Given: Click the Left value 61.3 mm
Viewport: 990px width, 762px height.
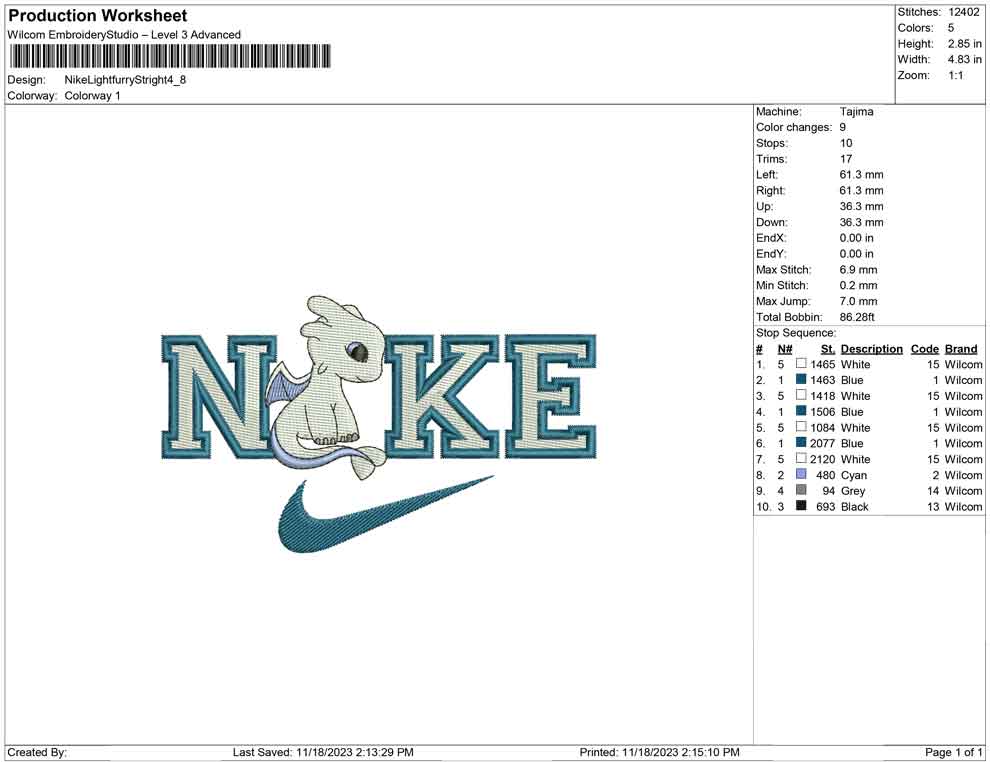Looking at the screenshot, I should click(x=862, y=175).
